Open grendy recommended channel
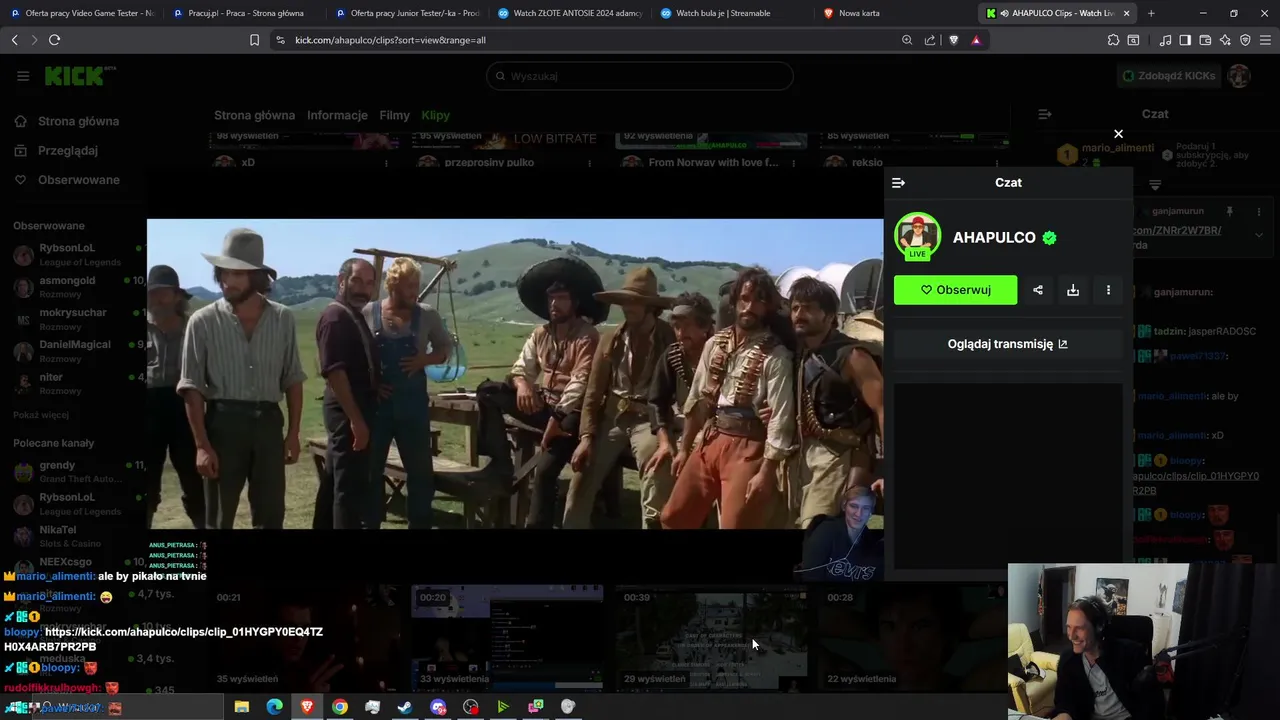1280x720 pixels. click(x=76, y=471)
